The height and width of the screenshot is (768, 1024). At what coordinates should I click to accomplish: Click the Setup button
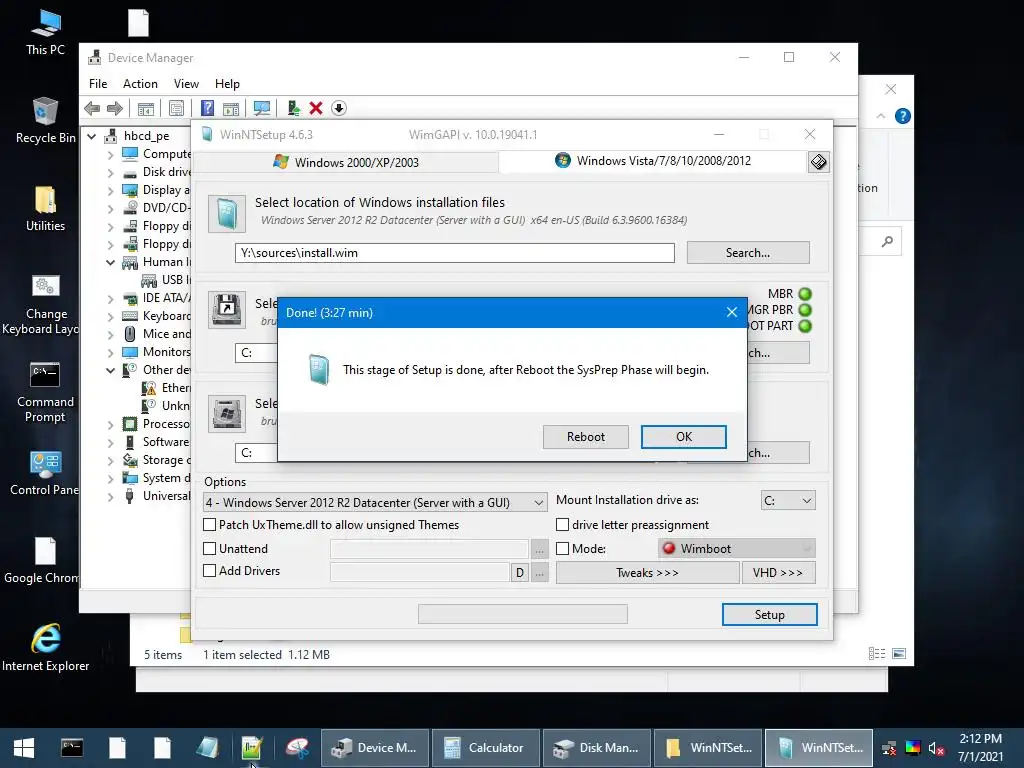[769, 615]
